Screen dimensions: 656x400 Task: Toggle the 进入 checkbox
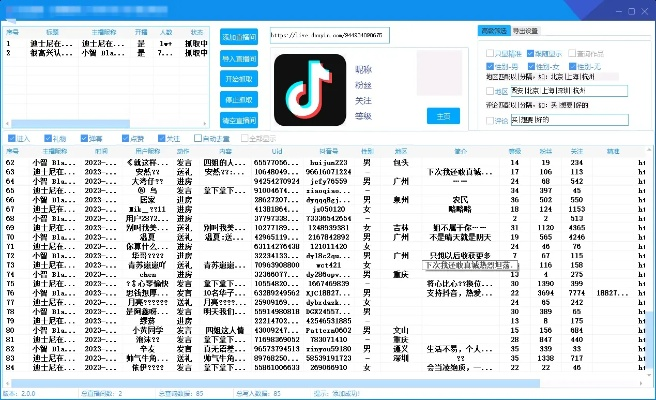[x=11, y=139]
